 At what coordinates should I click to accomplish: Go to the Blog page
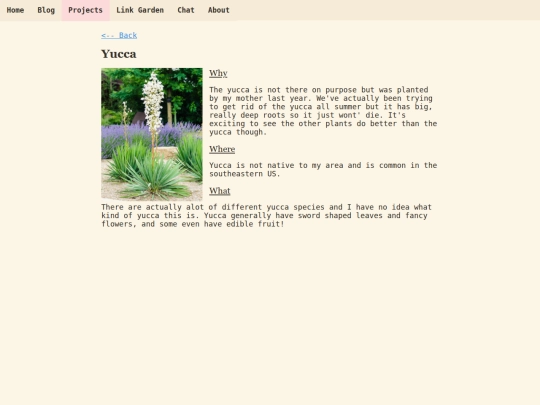tap(46, 10)
